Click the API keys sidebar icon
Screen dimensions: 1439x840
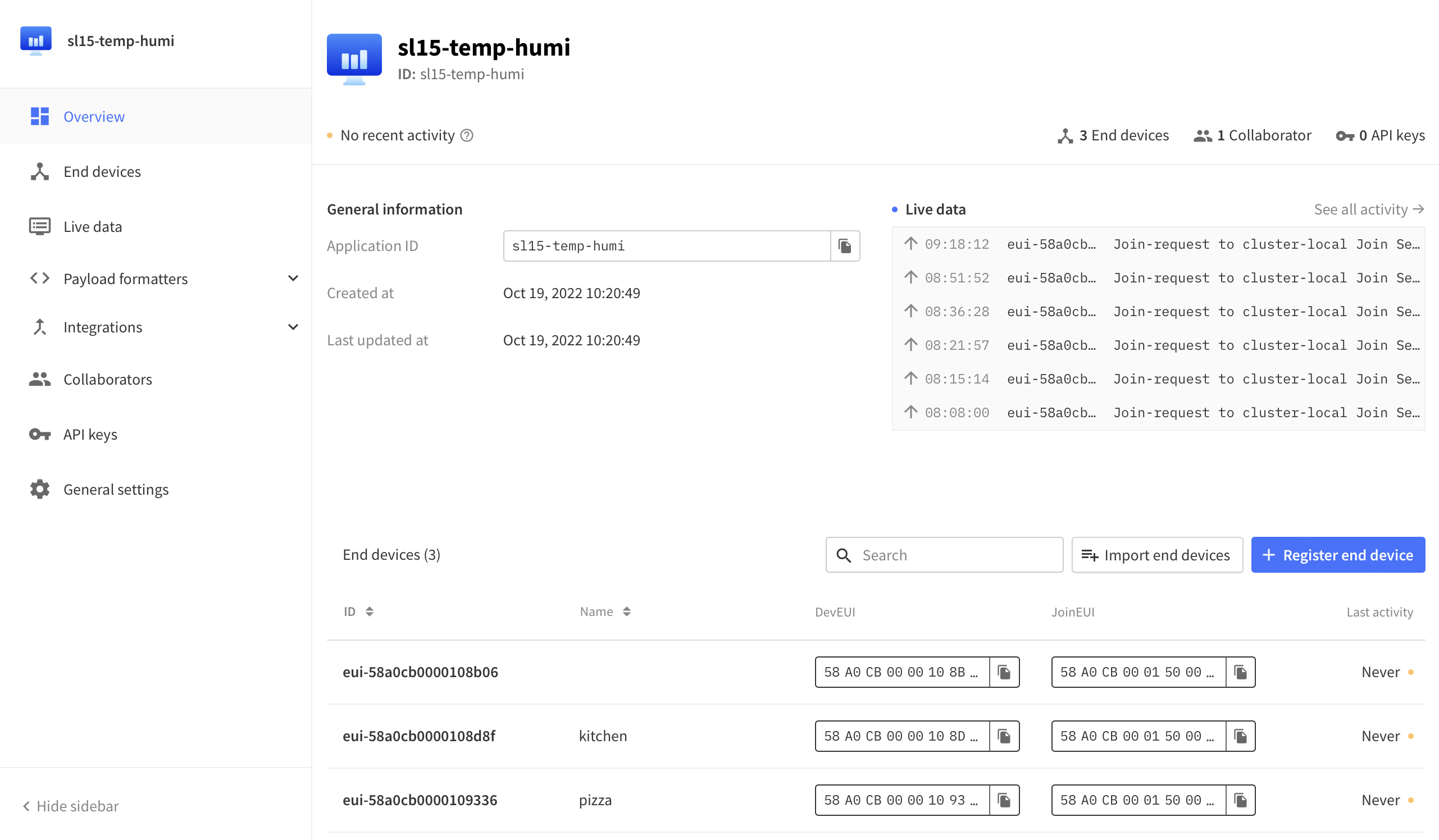[x=40, y=434]
